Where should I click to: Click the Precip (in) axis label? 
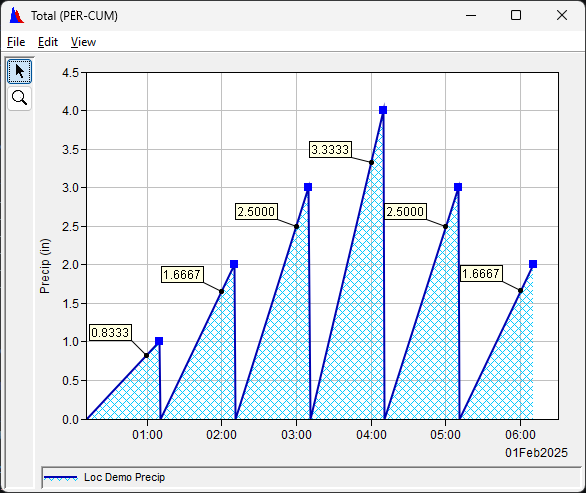[x=45, y=266]
